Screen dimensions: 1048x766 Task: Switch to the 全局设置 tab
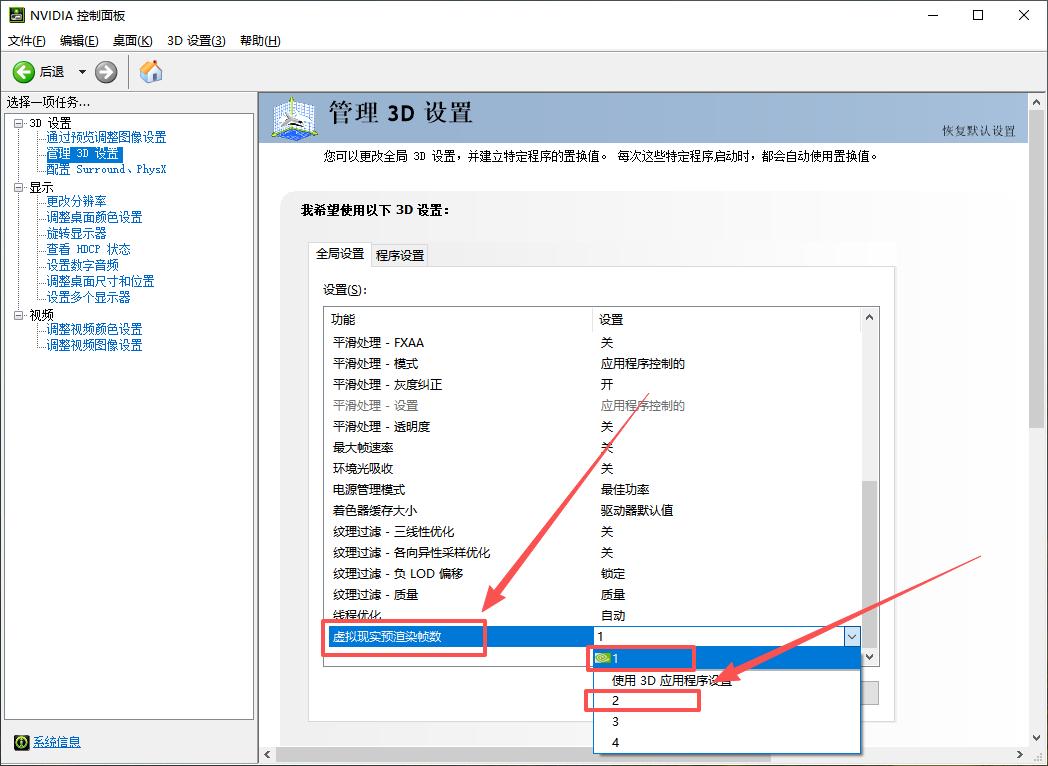point(340,254)
